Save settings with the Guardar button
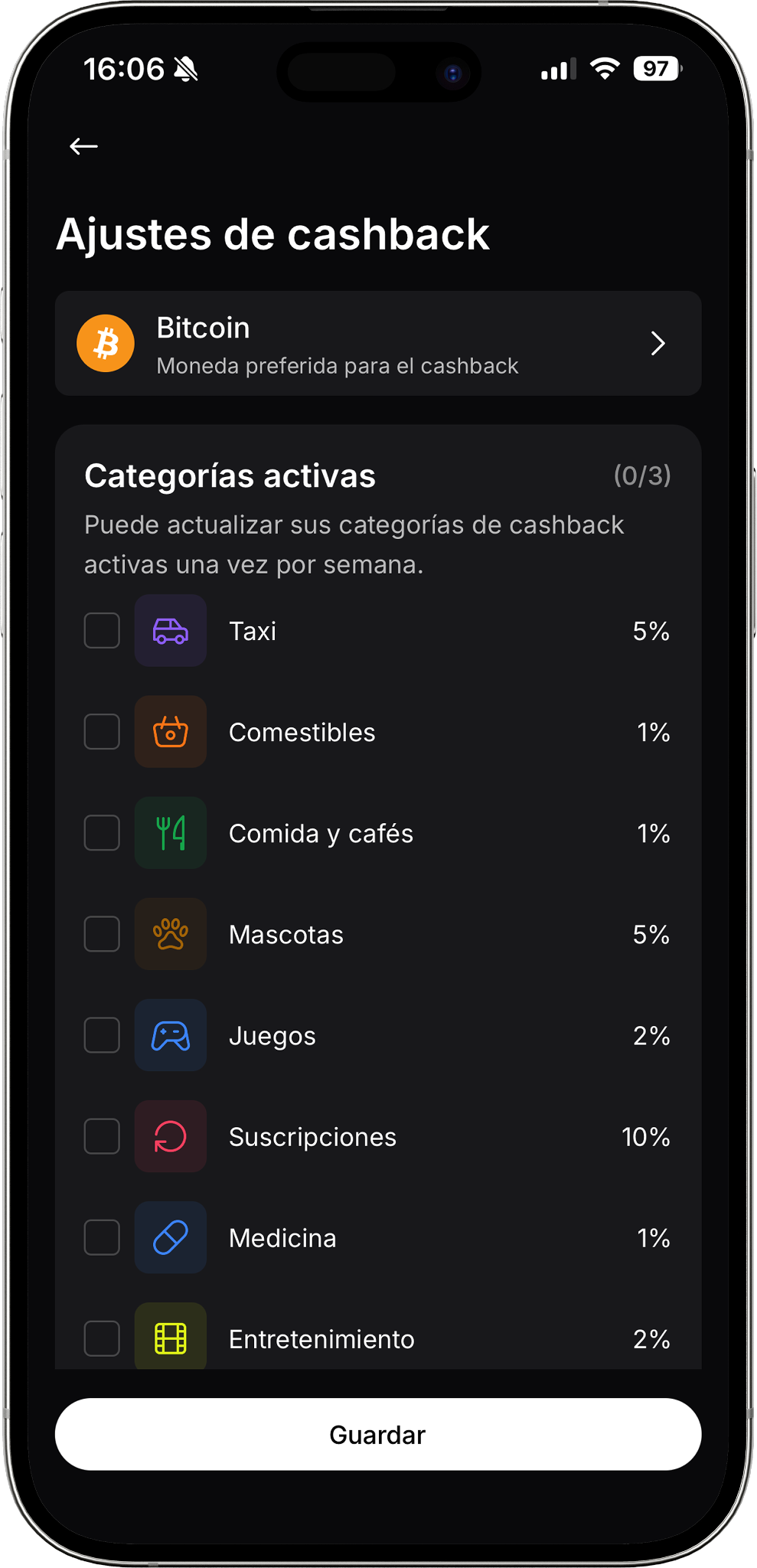The height and width of the screenshot is (1568, 757). 378,1435
